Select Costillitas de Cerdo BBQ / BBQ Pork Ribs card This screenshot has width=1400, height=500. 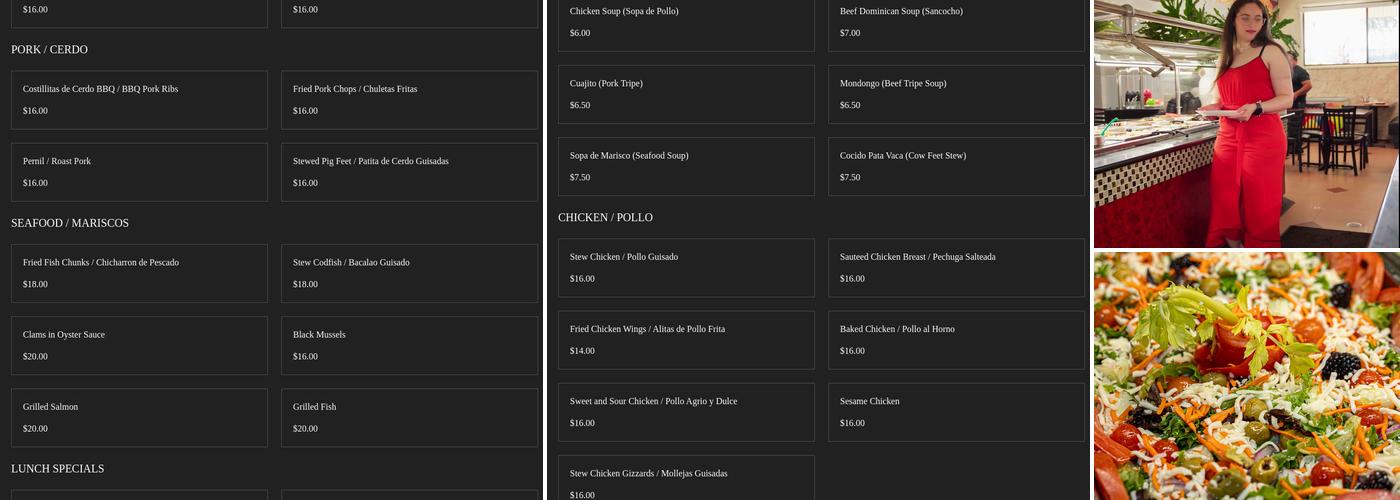click(139, 100)
